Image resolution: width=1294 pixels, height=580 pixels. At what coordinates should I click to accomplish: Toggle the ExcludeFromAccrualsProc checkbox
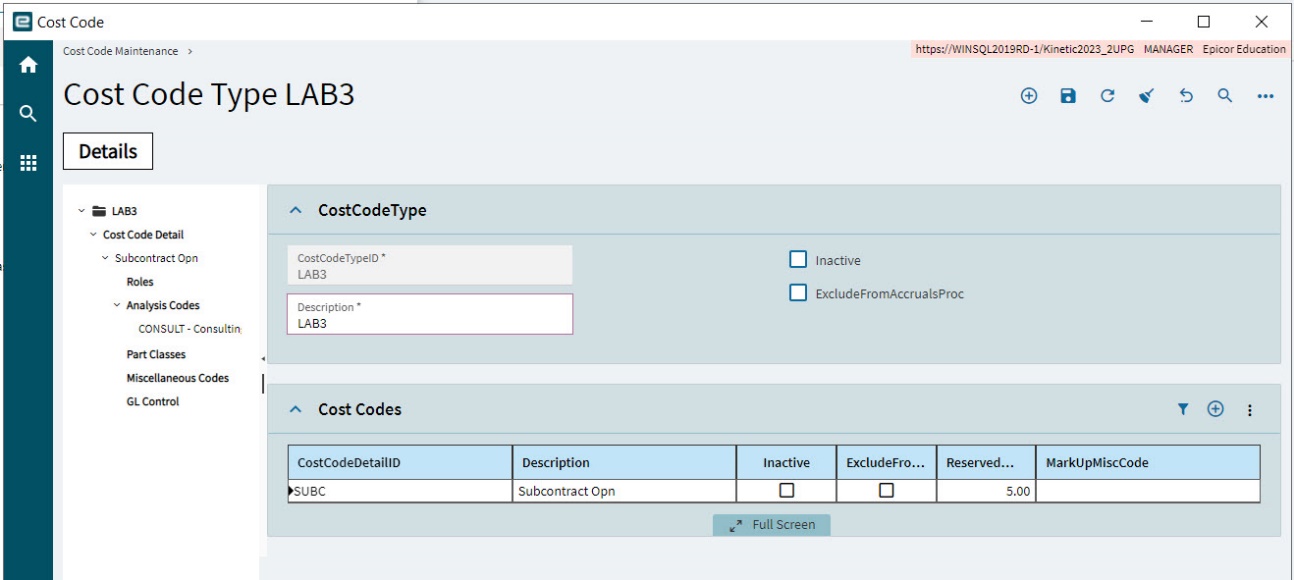(798, 293)
